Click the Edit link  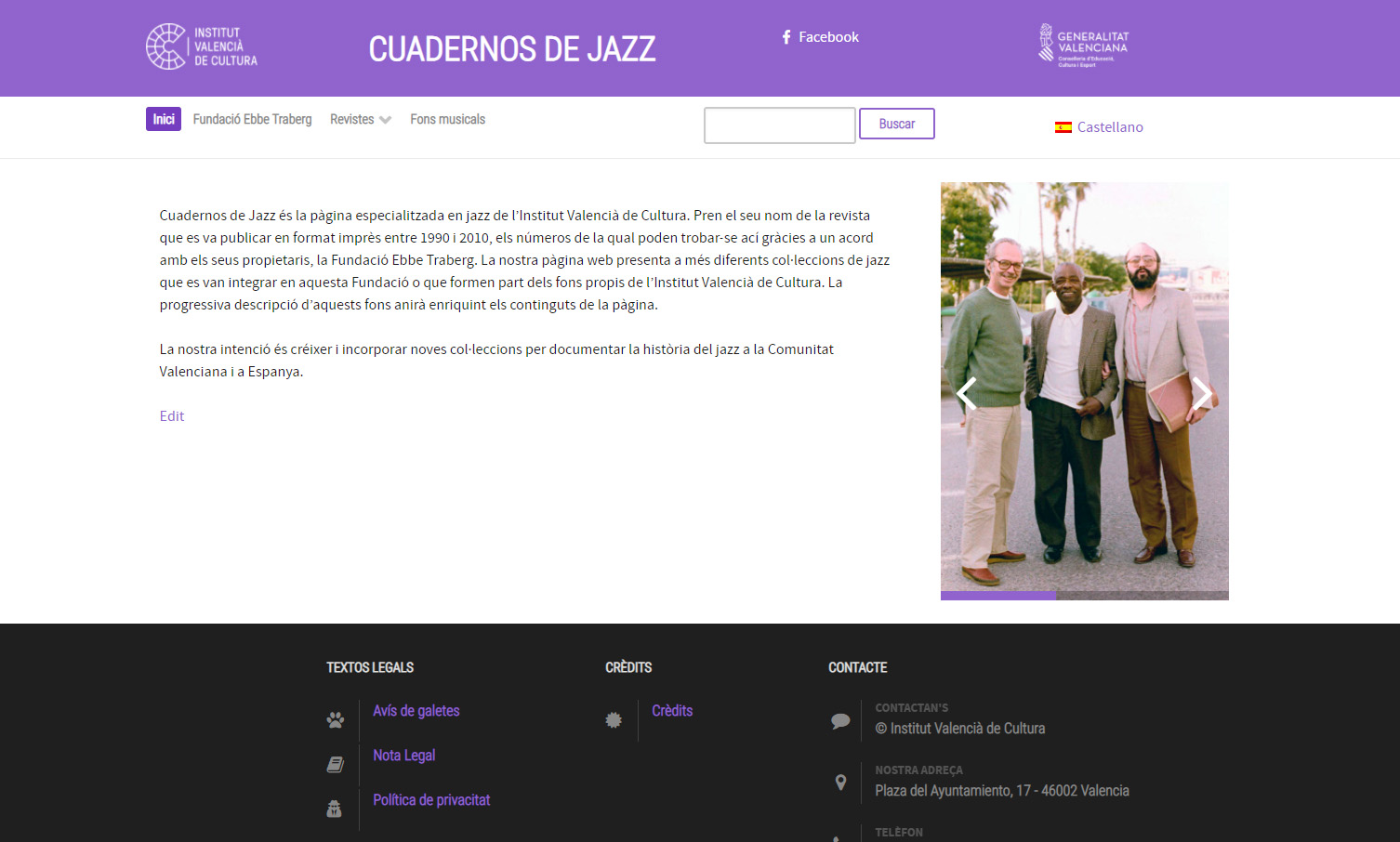click(x=172, y=416)
